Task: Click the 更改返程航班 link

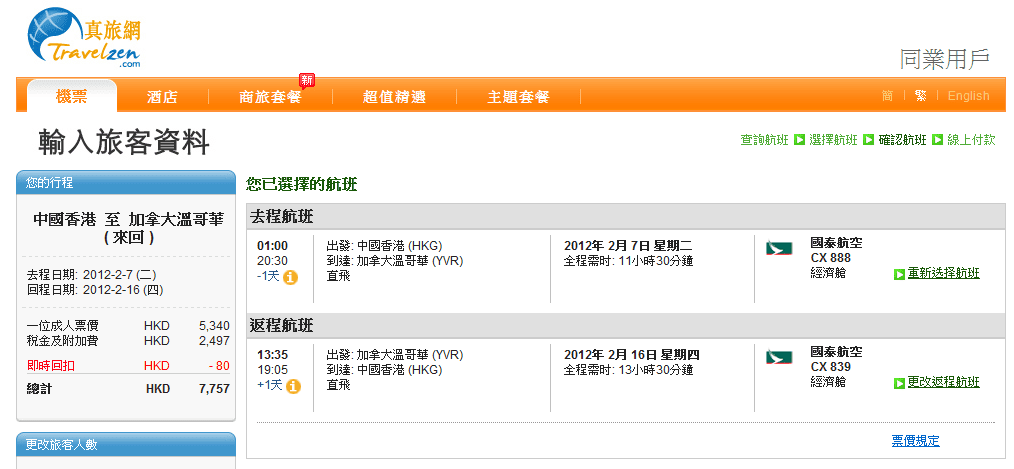Action: (943, 383)
